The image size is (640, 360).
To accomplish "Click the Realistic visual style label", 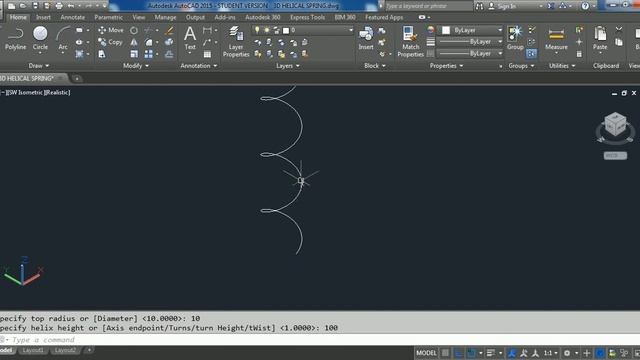I will (57, 93).
